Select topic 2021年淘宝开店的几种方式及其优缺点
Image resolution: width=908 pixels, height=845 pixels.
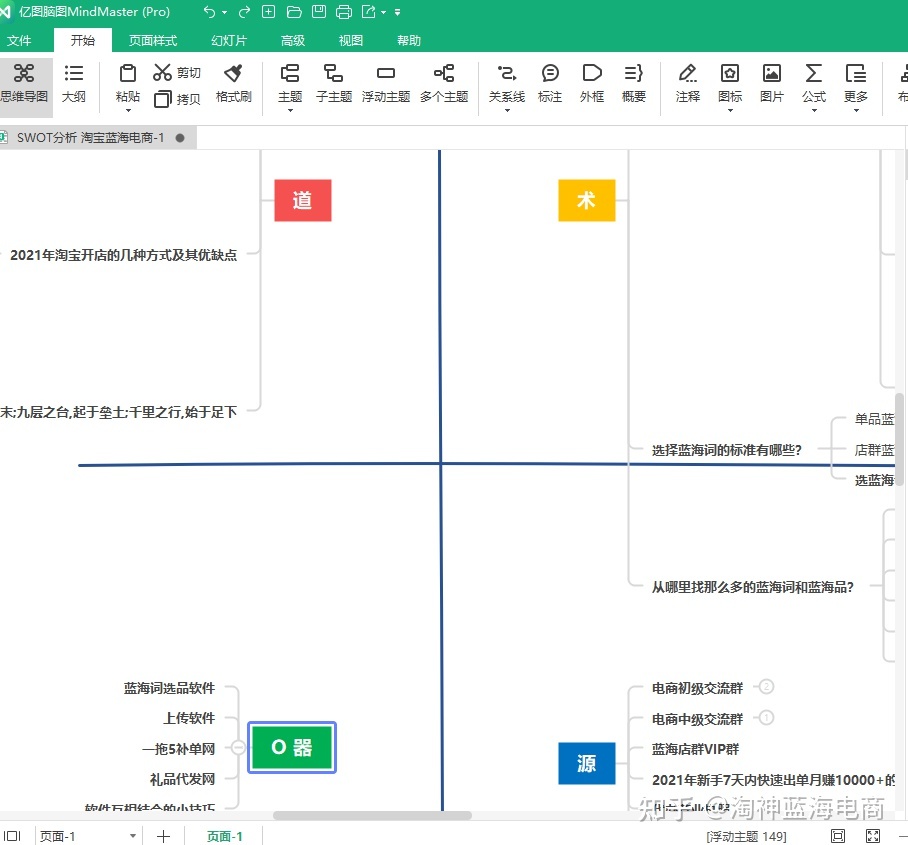point(123,255)
